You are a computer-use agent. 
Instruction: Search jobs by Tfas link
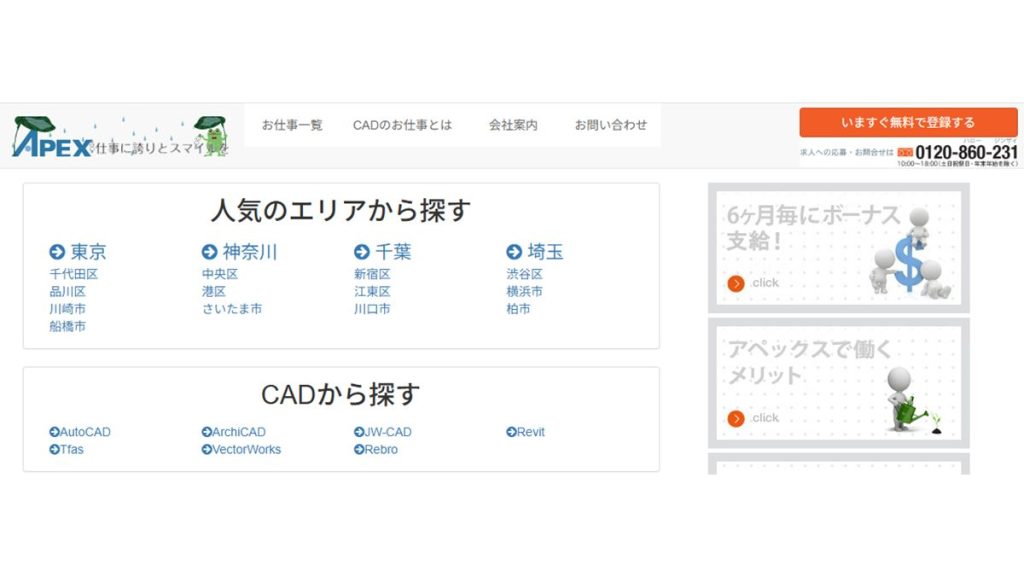tap(71, 450)
